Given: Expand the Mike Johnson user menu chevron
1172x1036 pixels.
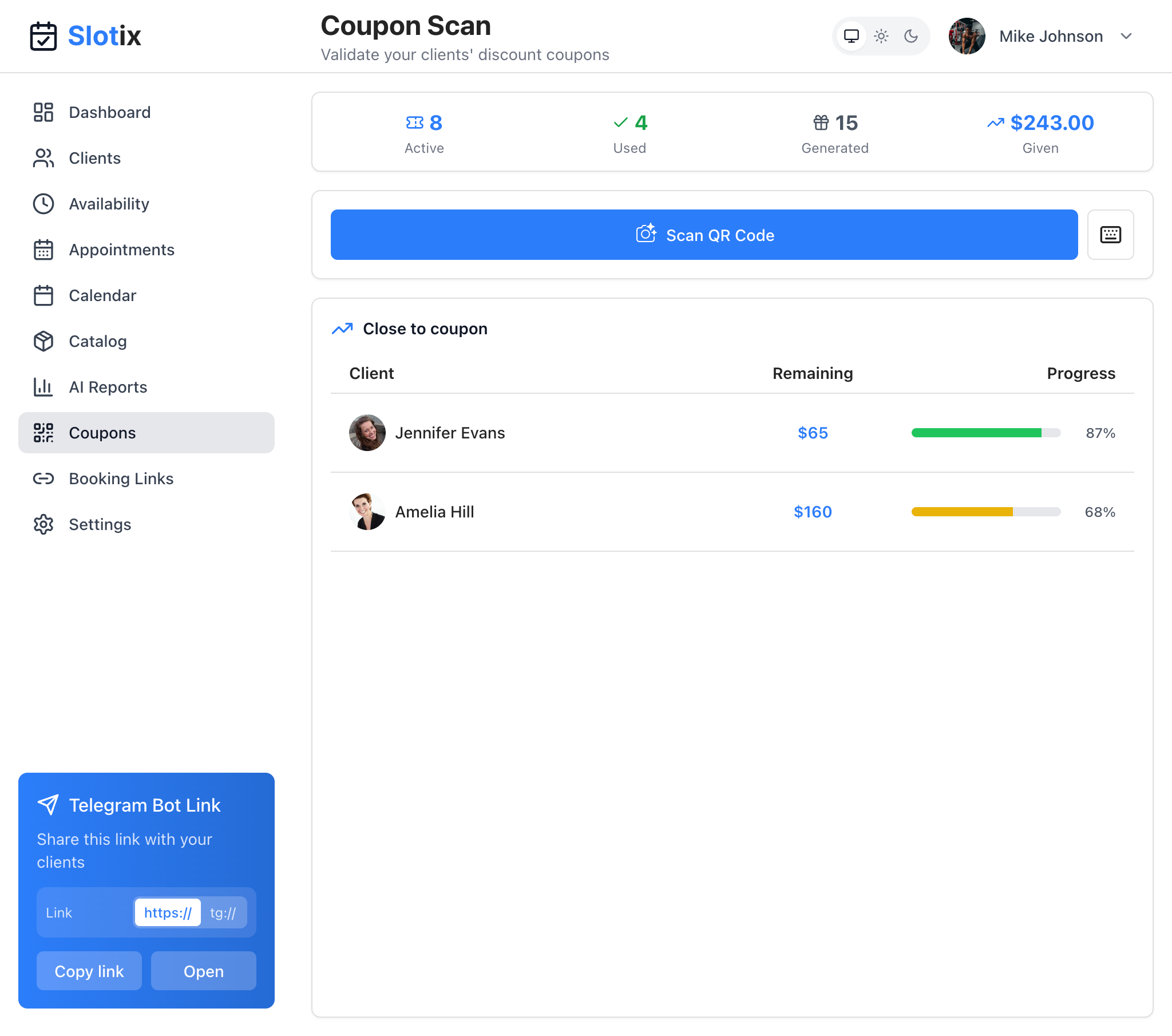Looking at the screenshot, I should pos(1126,36).
